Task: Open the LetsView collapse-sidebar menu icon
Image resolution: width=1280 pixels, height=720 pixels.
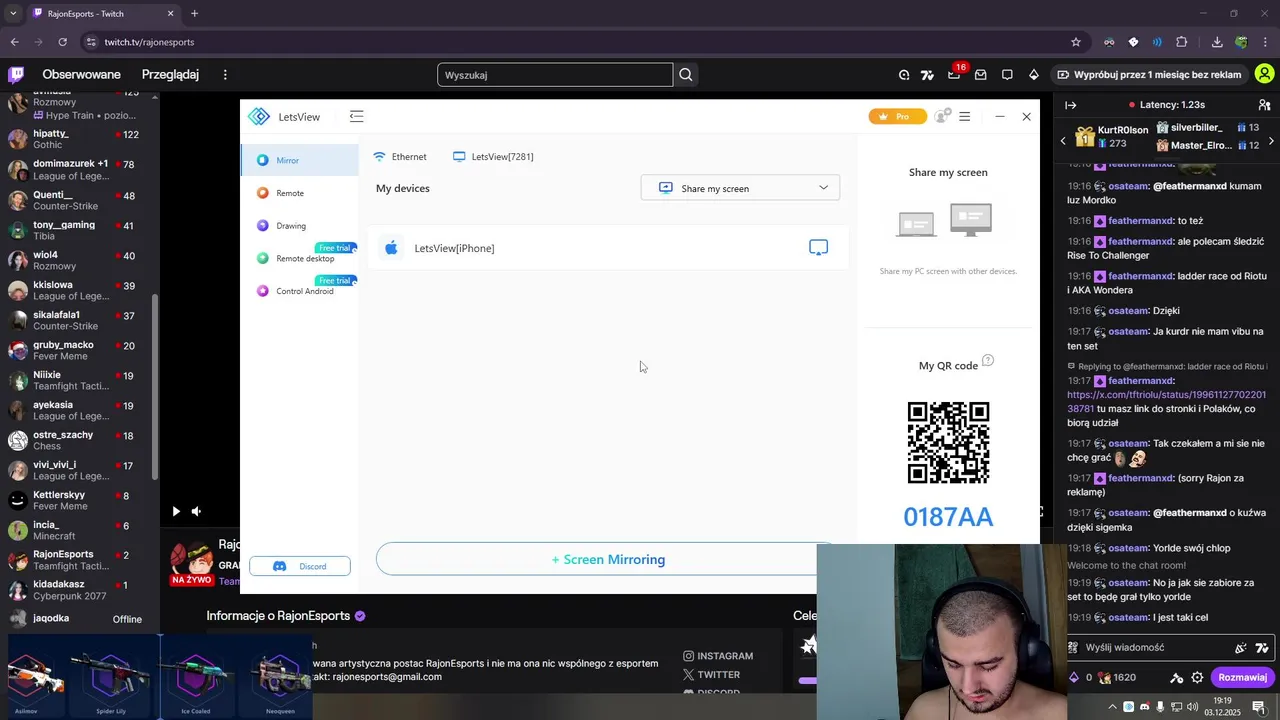Action: pos(356,116)
